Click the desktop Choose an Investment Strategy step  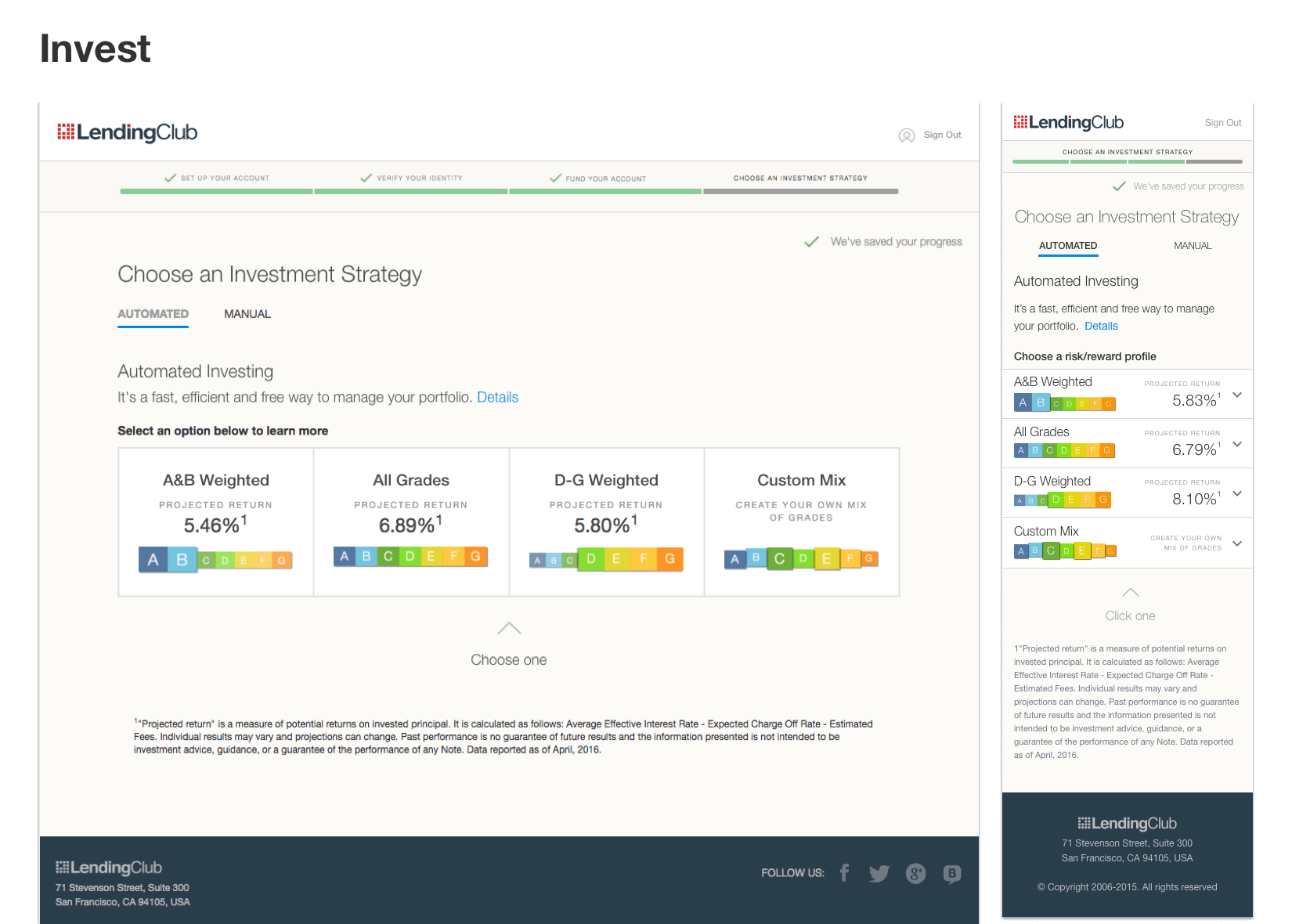(x=800, y=178)
